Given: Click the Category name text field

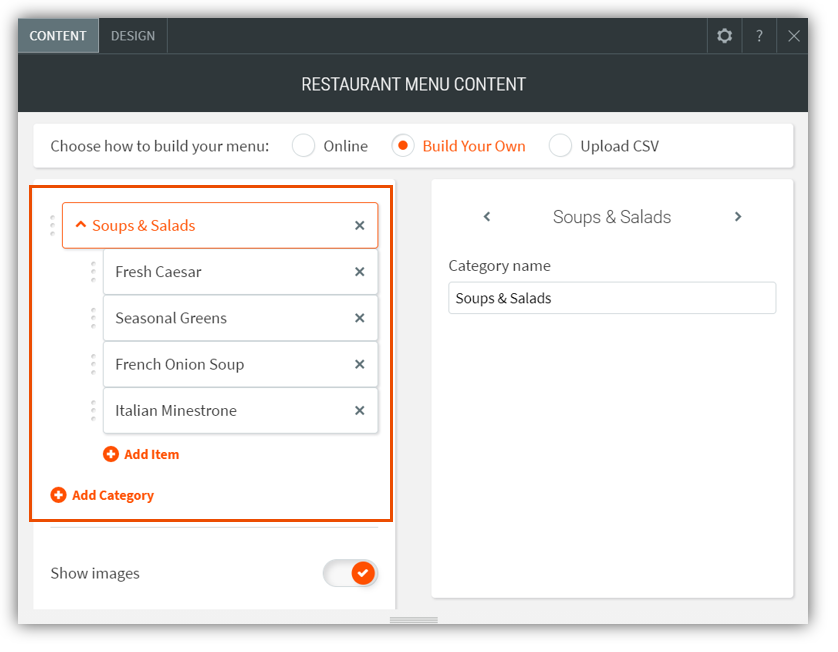Looking at the screenshot, I should click(612, 298).
